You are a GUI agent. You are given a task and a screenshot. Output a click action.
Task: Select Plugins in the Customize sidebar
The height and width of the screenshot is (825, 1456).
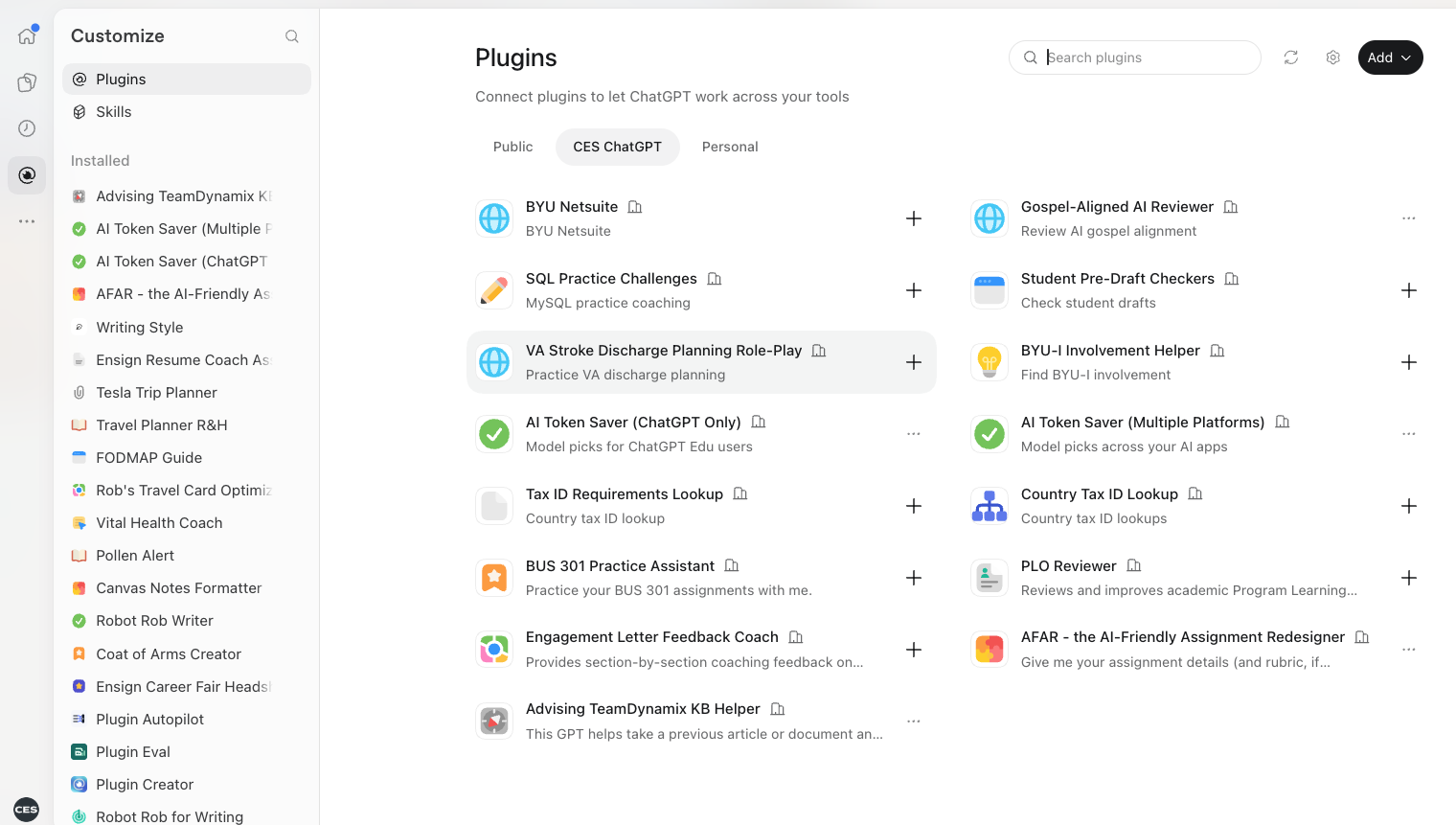click(187, 80)
